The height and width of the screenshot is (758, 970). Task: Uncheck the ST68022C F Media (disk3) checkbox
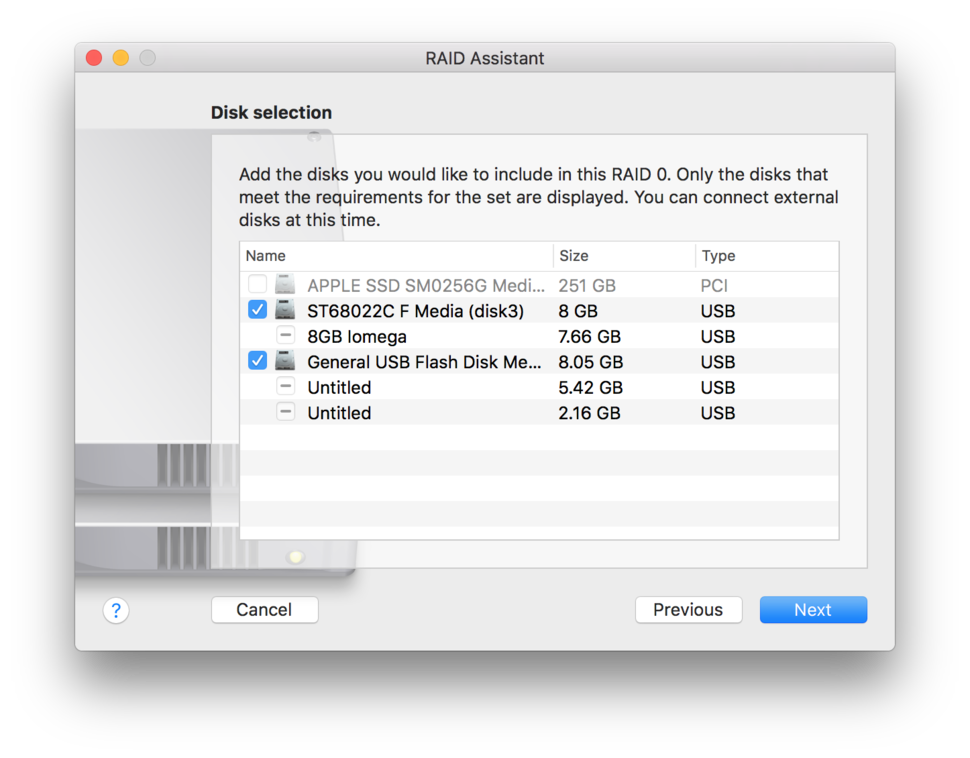tap(257, 309)
